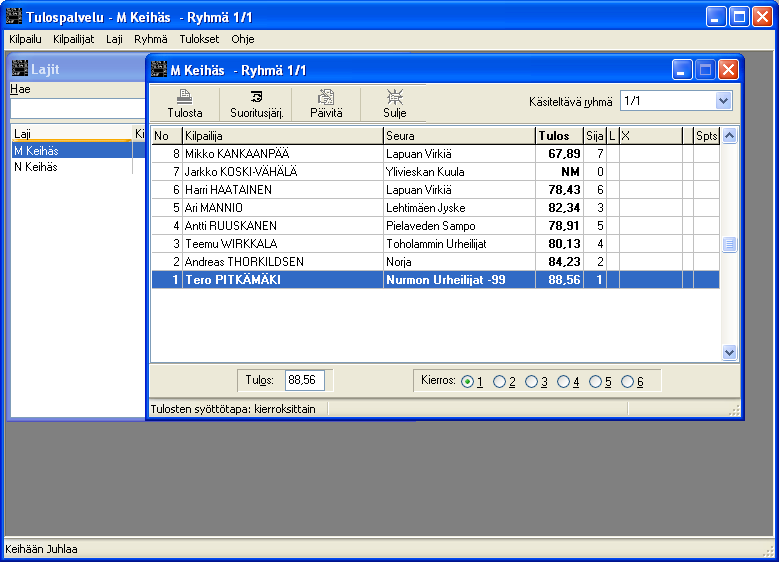The width and height of the screenshot is (779, 562).
Task: Select Kierros round 4 radio button
Action: [x=563, y=382]
